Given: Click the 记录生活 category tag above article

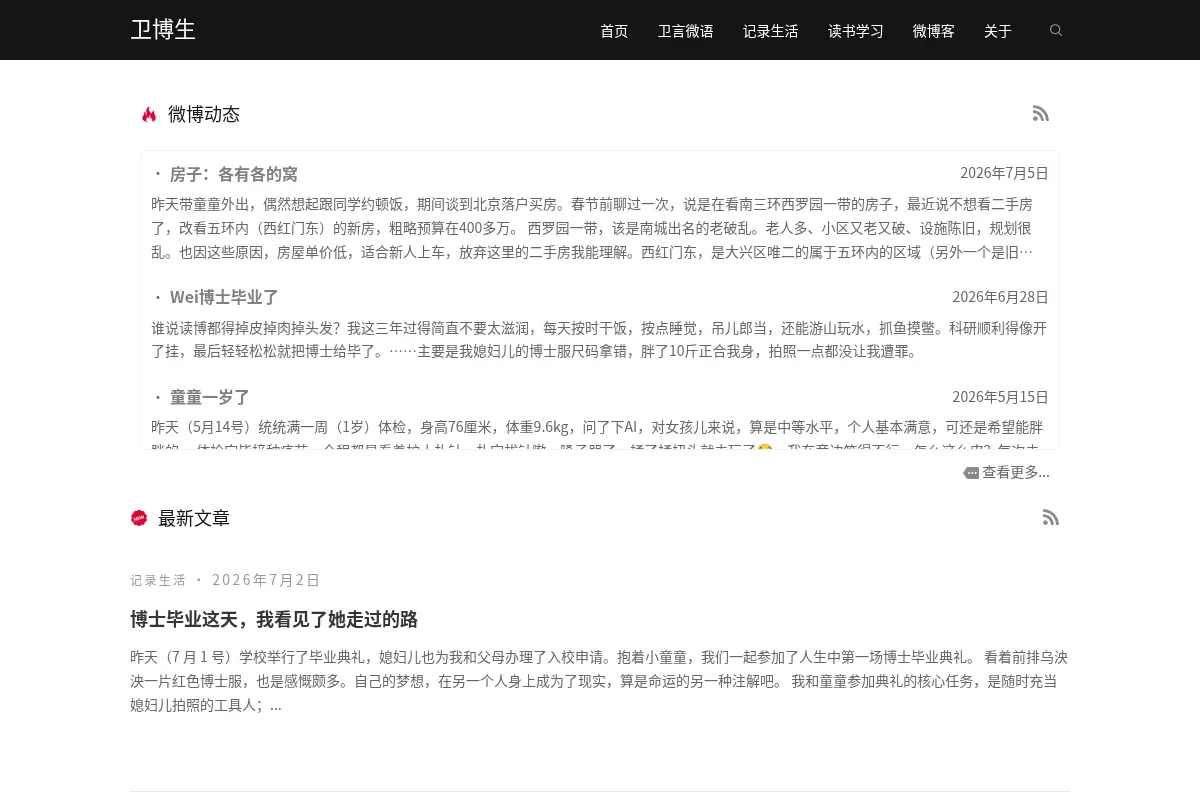Looking at the screenshot, I should [x=158, y=580].
